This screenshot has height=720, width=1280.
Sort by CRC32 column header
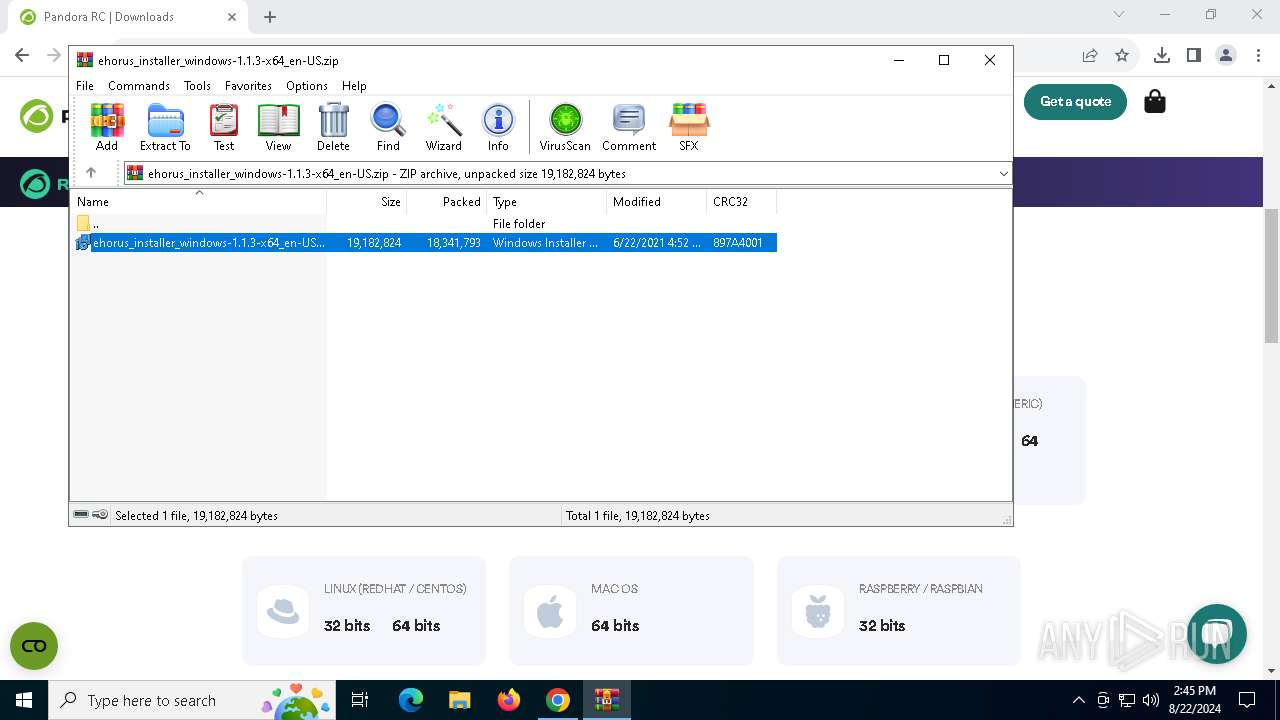741,201
